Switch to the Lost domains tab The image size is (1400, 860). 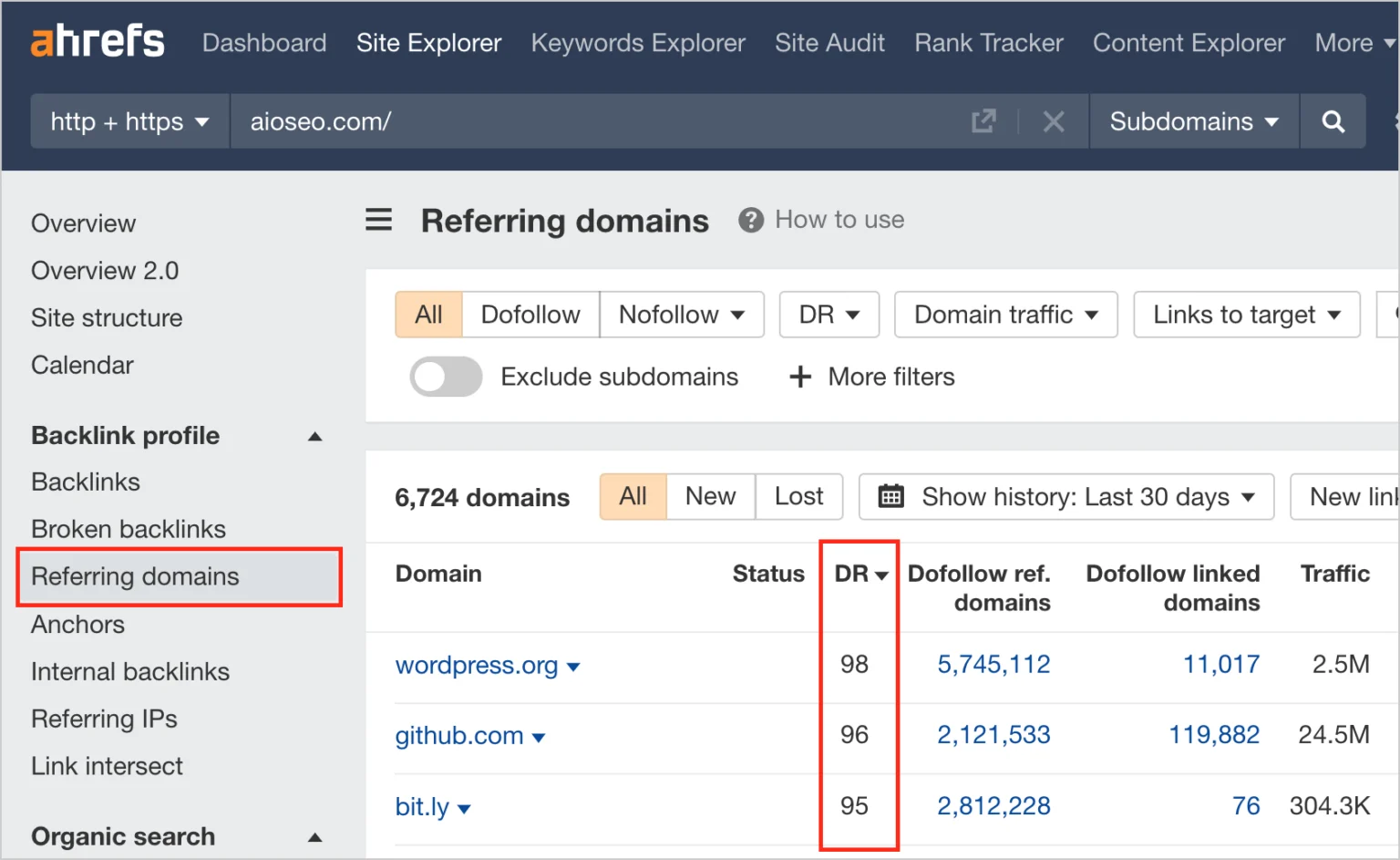(798, 496)
